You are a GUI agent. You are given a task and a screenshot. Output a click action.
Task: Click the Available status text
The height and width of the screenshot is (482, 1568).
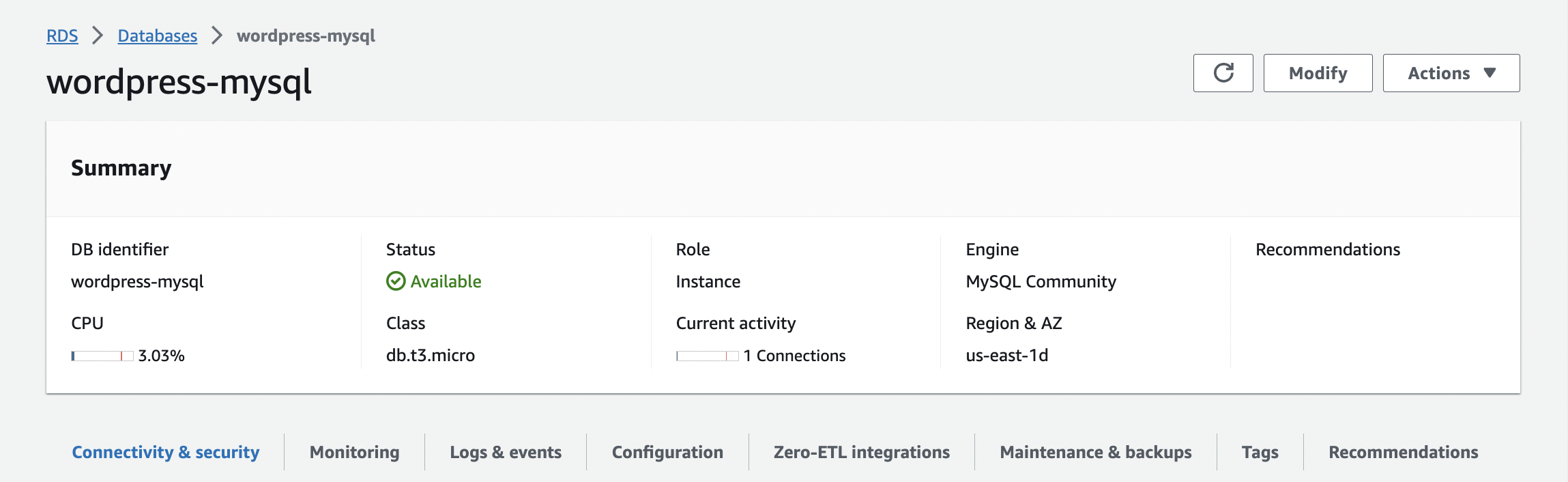click(x=446, y=281)
